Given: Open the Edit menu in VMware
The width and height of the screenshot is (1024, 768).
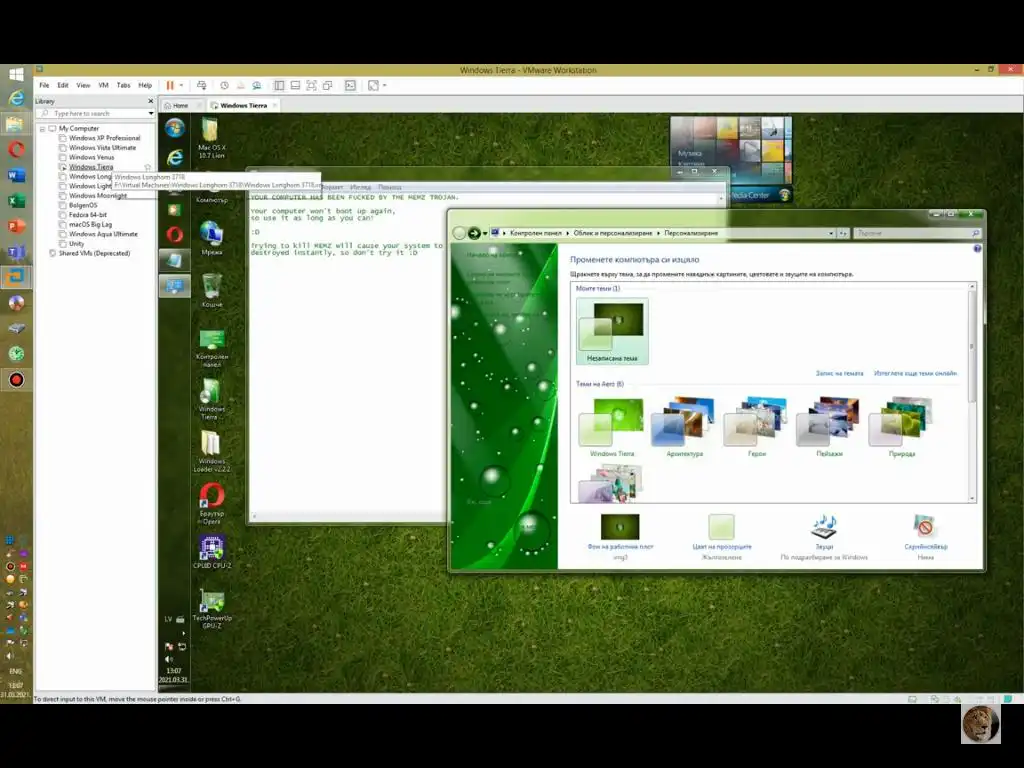Looking at the screenshot, I should [x=63, y=86].
